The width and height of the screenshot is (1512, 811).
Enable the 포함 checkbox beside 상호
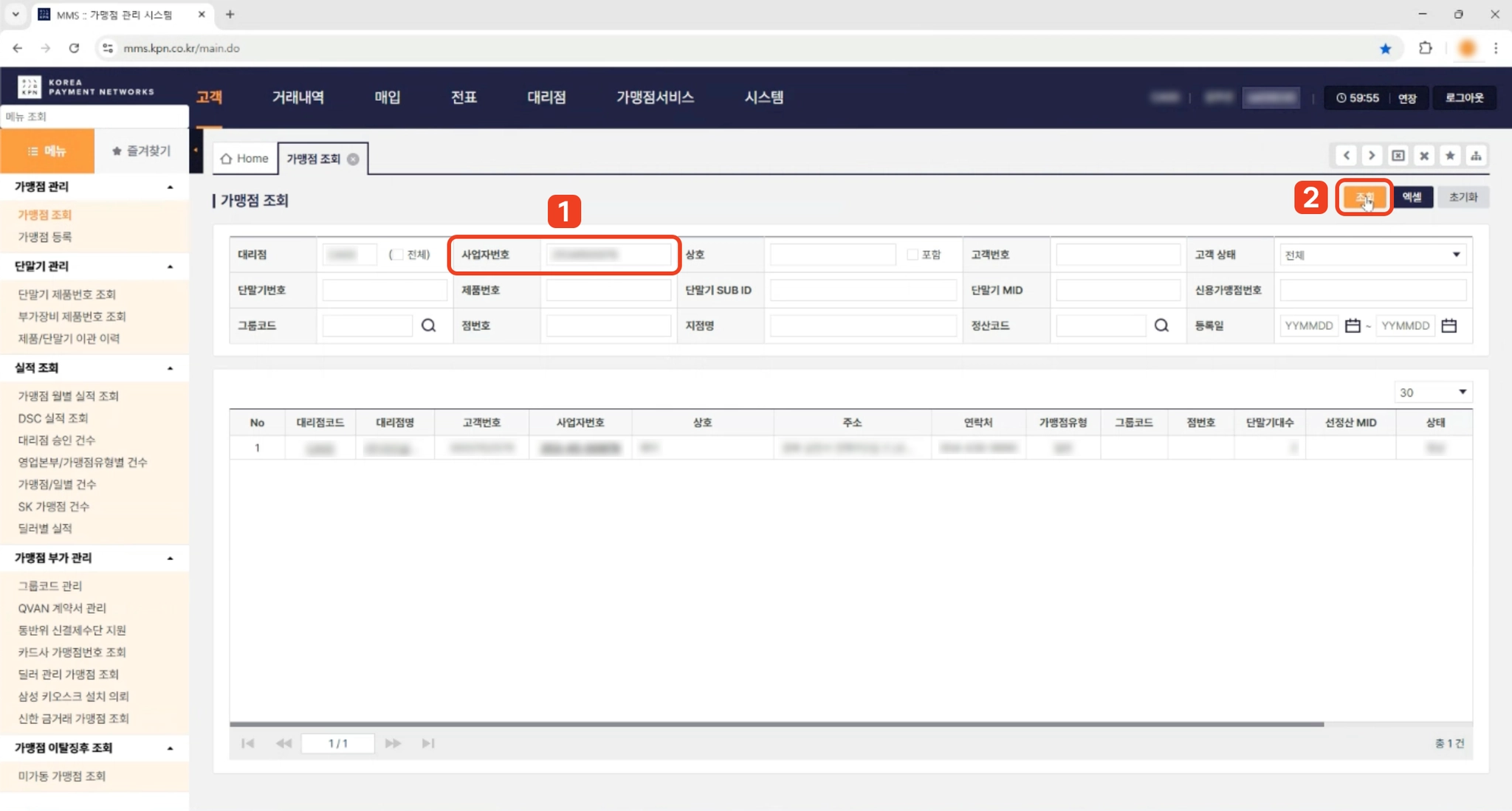tap(913, 255)
